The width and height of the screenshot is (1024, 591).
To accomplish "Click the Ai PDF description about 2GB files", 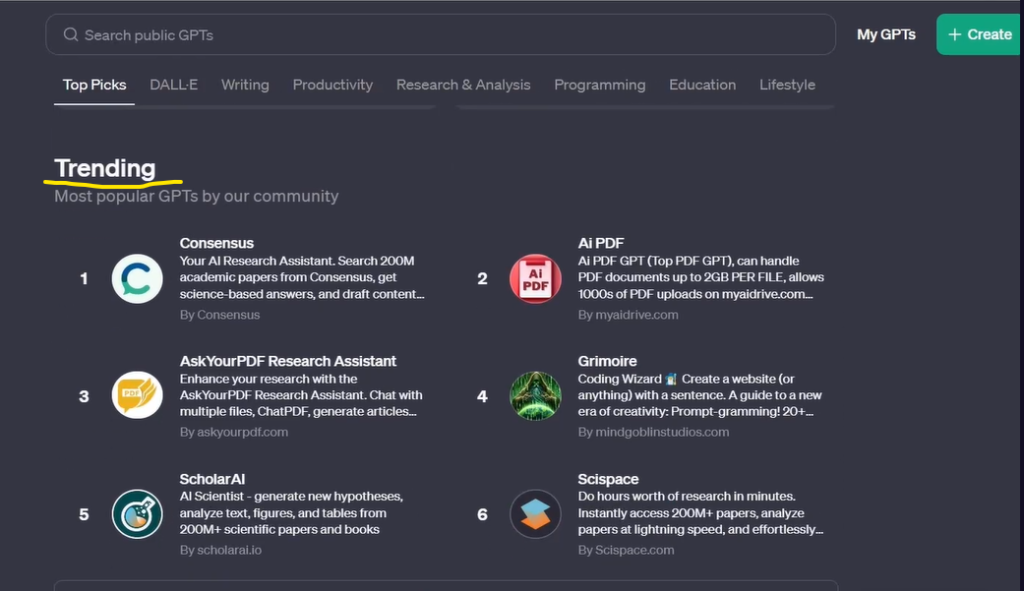I will [x=701, y=278].
